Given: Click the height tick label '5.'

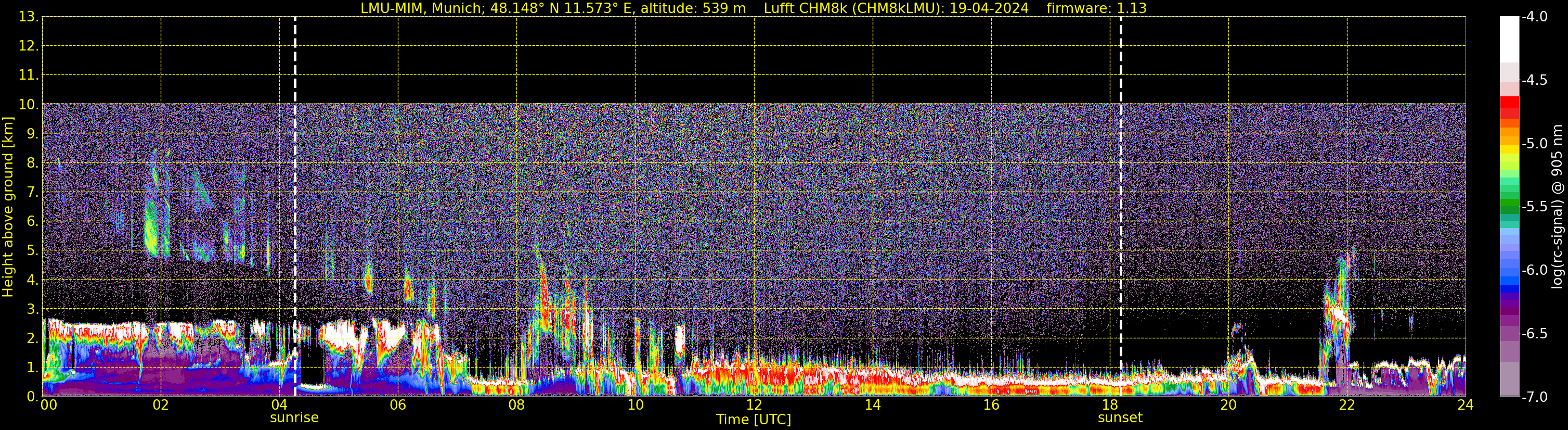Looking at the screenshot, I should point(32,251).
